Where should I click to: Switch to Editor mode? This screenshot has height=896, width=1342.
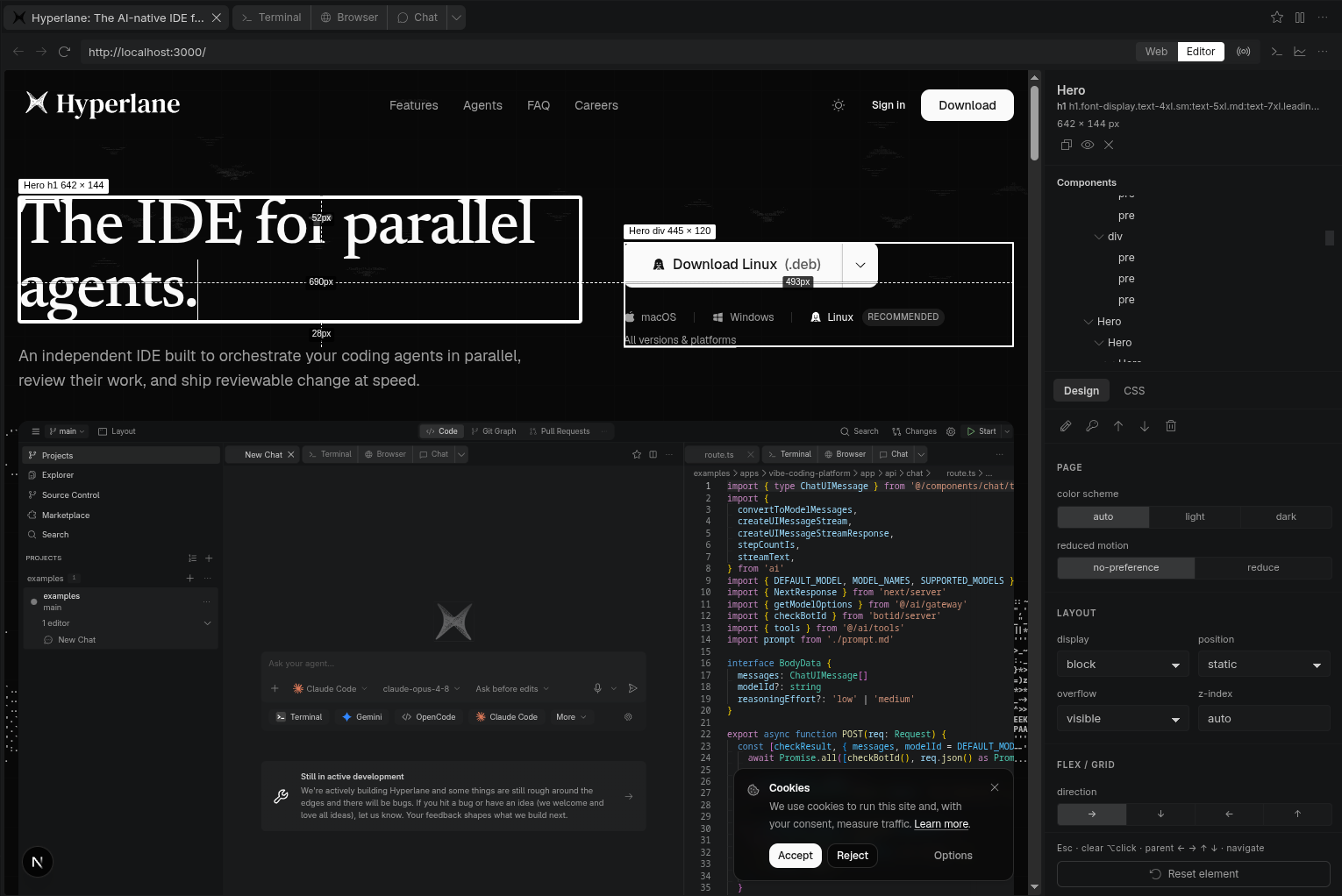click(x=1201, y=52)
